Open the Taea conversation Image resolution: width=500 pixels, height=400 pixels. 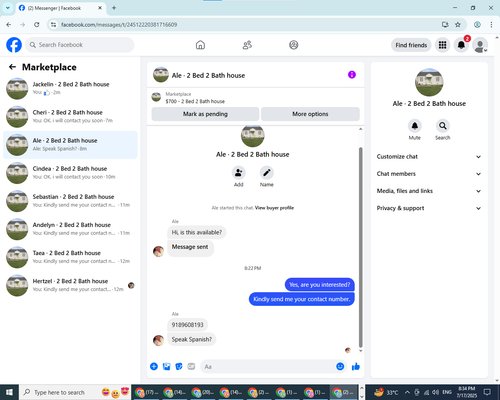(x=70, y=257)
